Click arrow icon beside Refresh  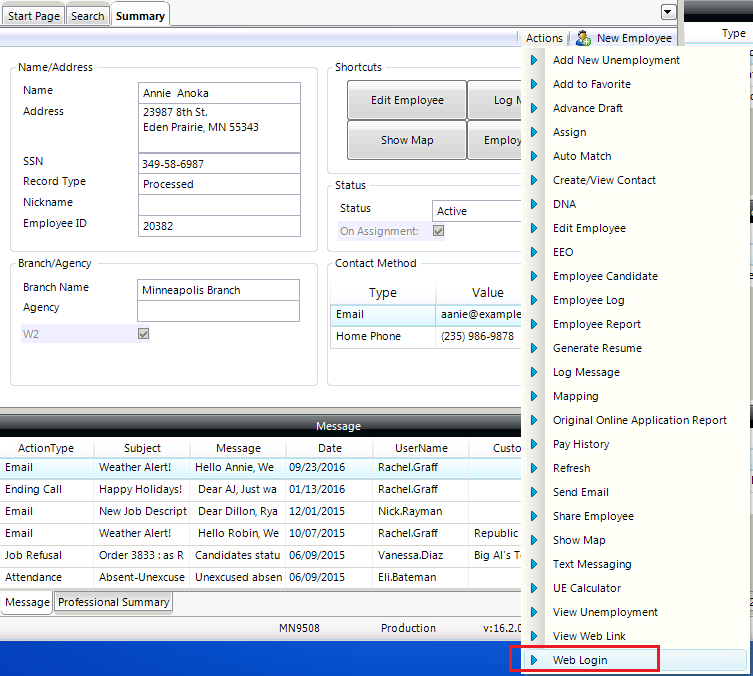coord(534,468)
